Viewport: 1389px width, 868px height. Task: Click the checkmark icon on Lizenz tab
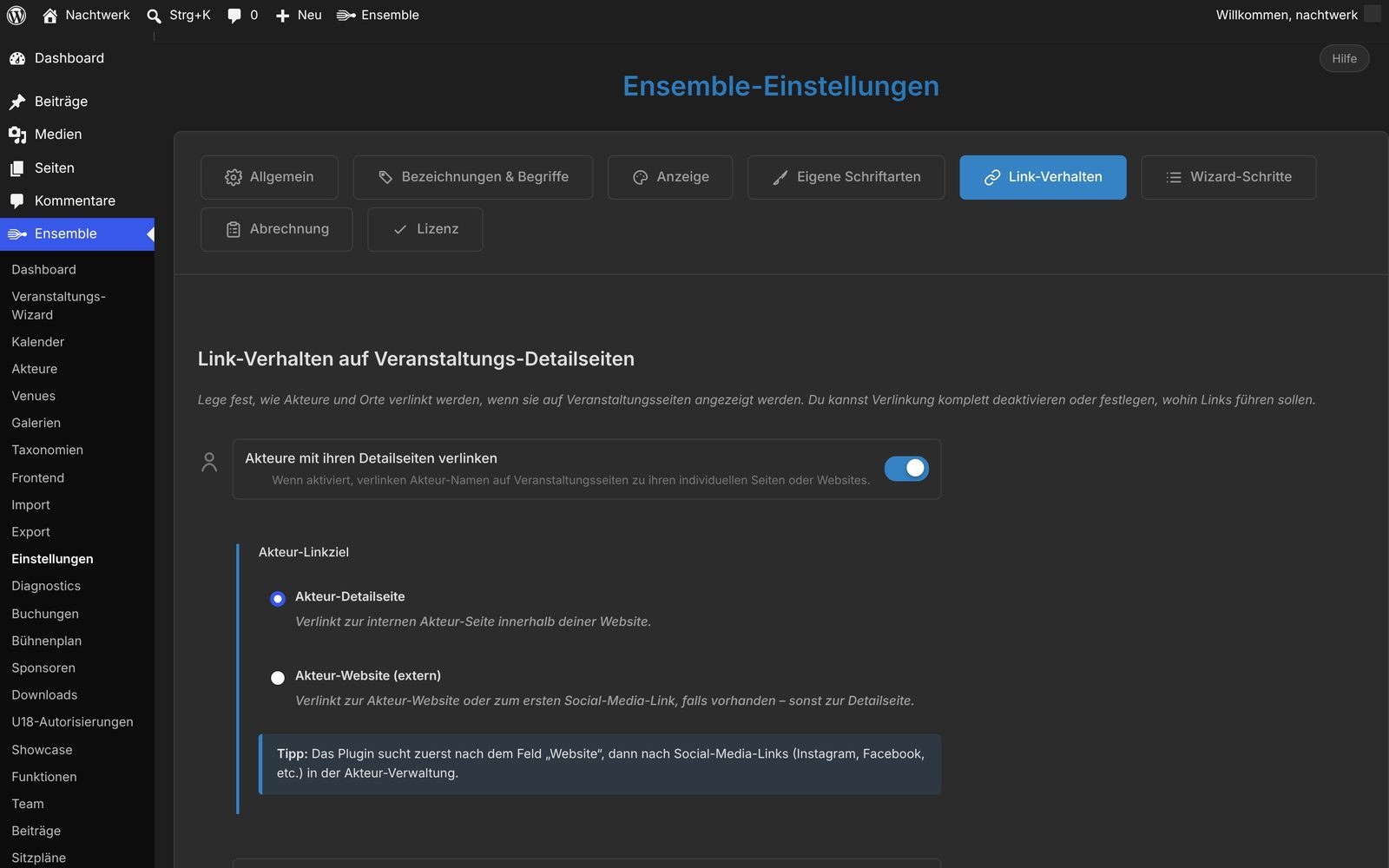point(400,229)
